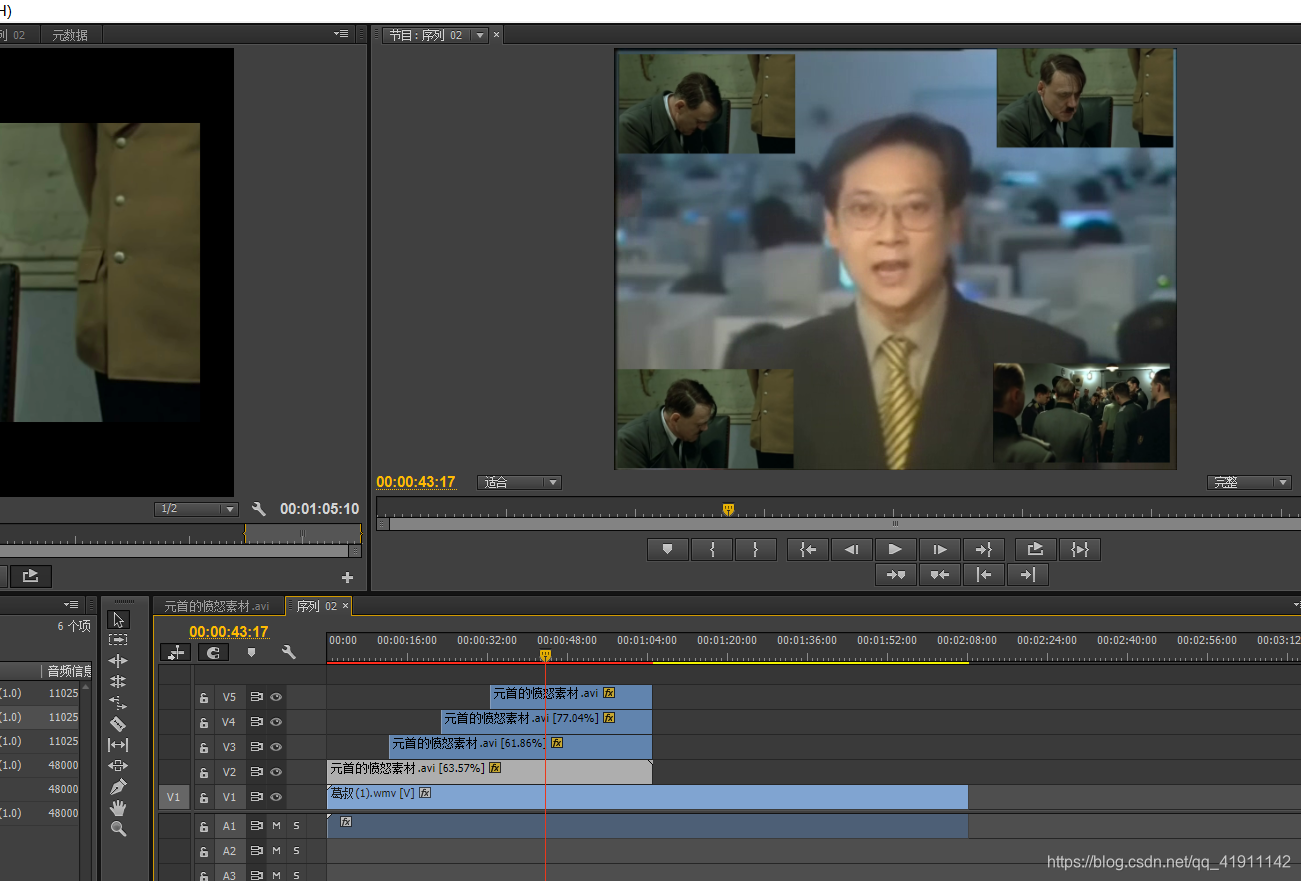Open project panel flyout menu

click(x=71, y=605)
